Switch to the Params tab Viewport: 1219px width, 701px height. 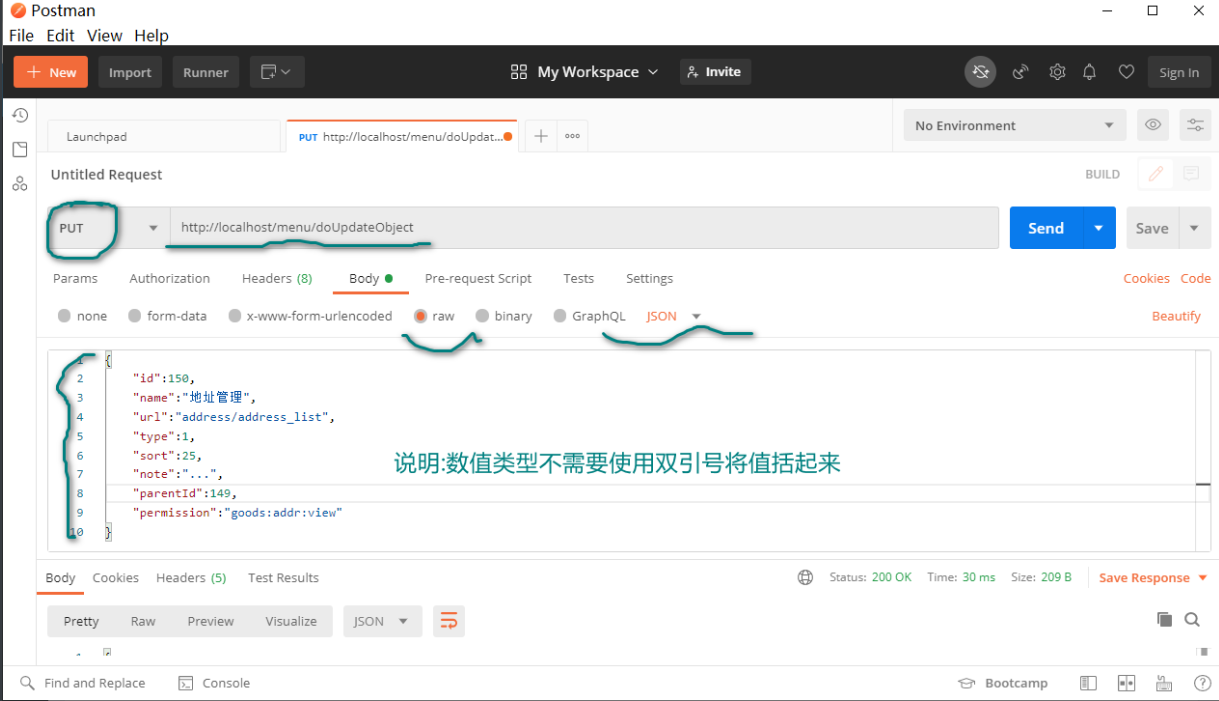tap(75, 278)
